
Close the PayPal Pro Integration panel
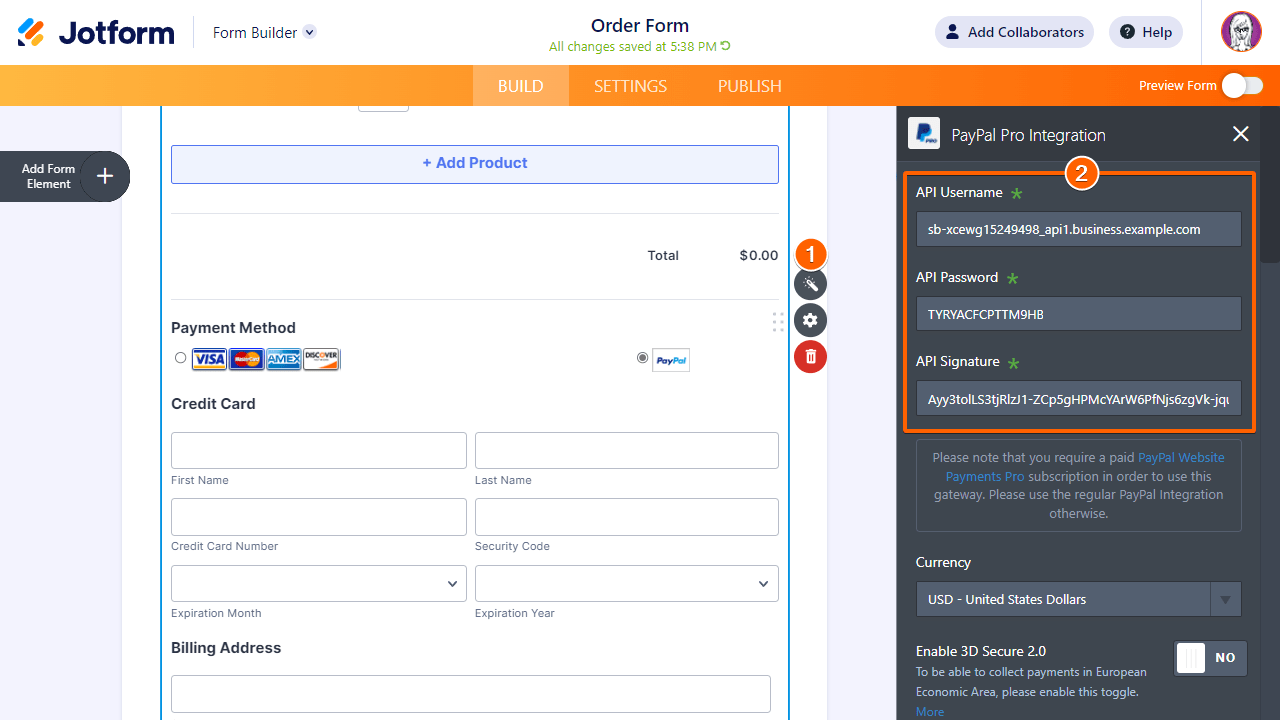[x=1241, y=134]
